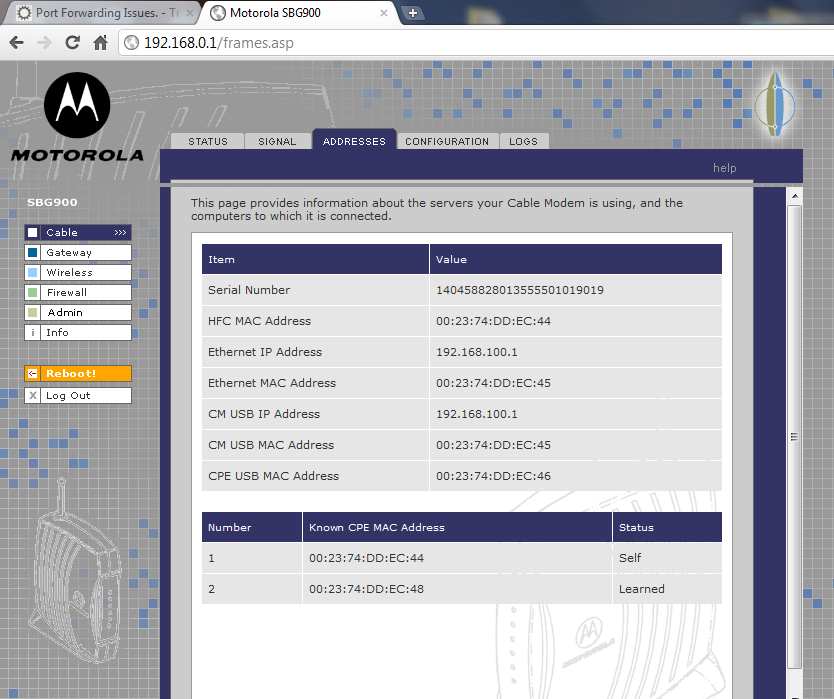The width and height of the screenshot is (834, 699).
Task: Click the light blue square icon beside Wireless
Action: point(32,272)
